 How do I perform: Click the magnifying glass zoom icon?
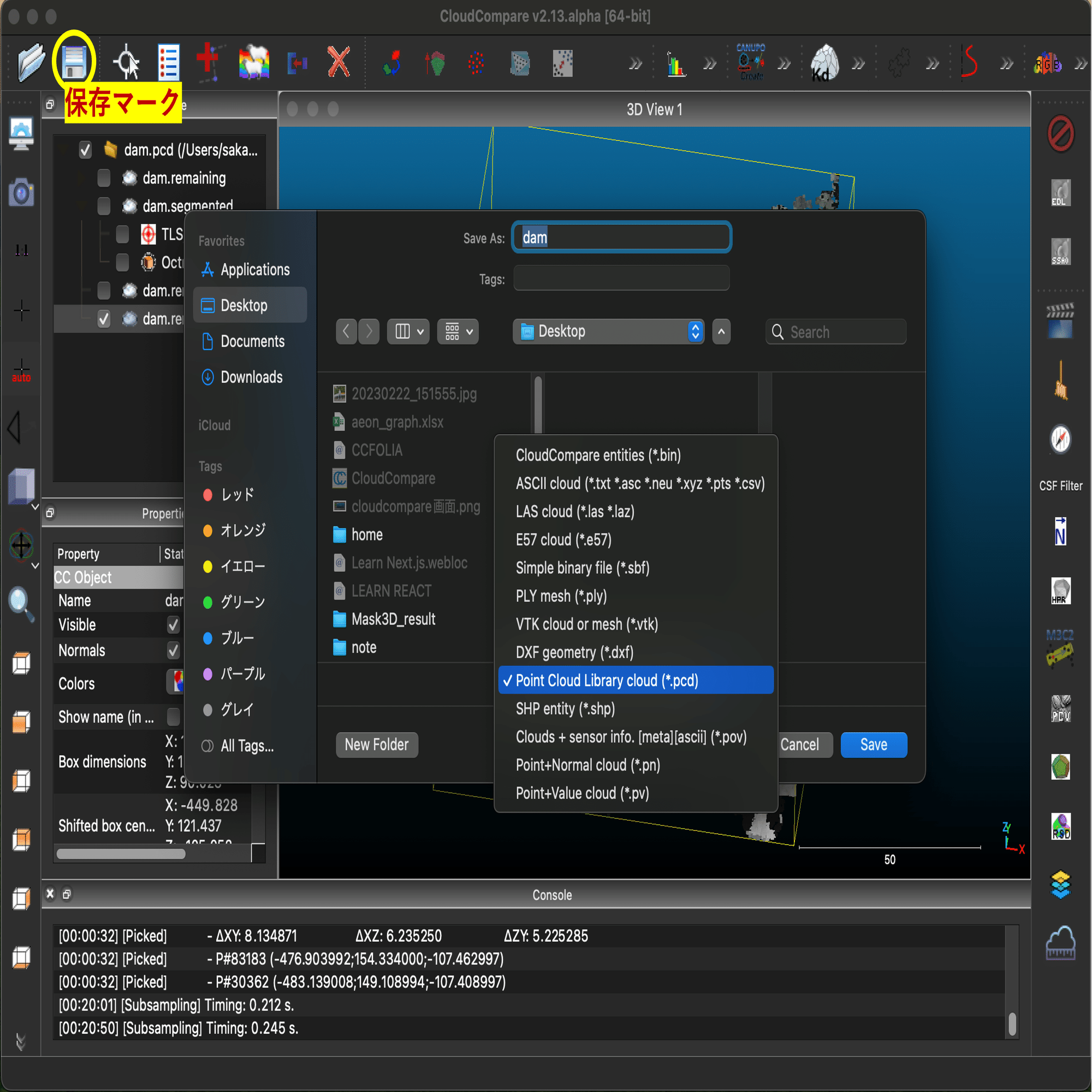click(21, 604)
